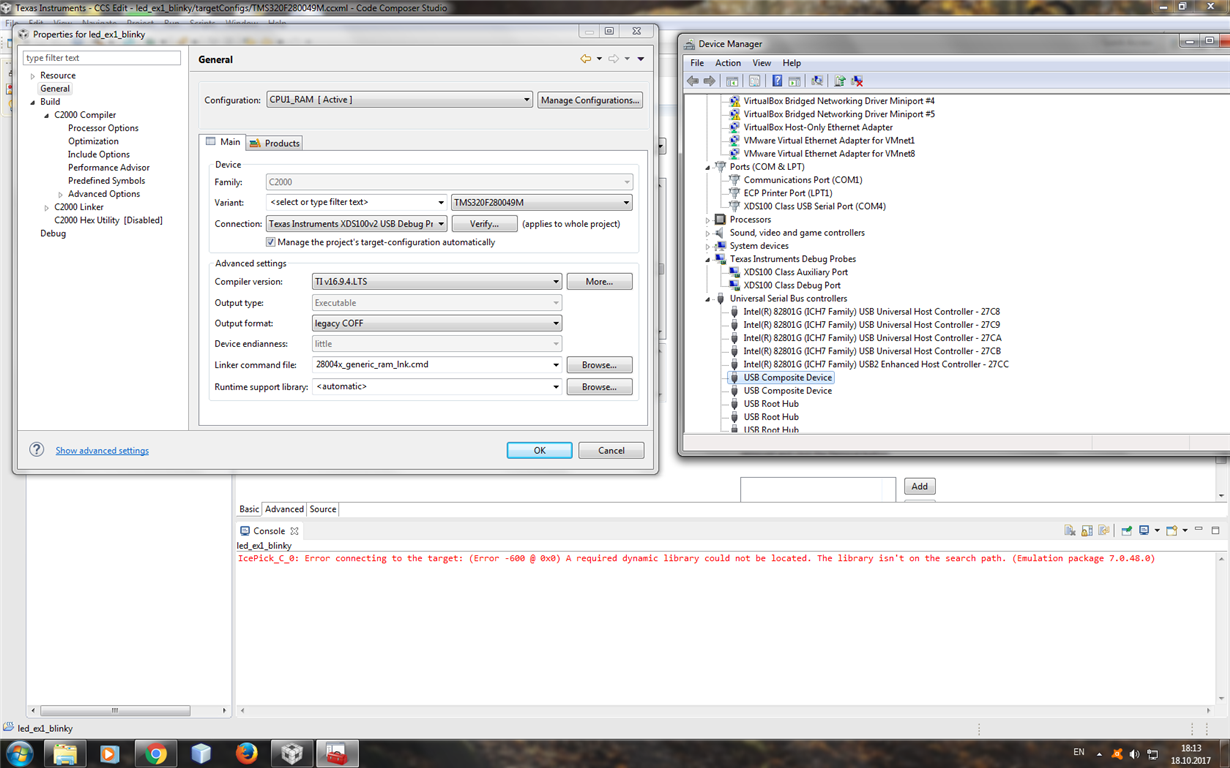Open the View menu in Device Manager

click(761, 63)
